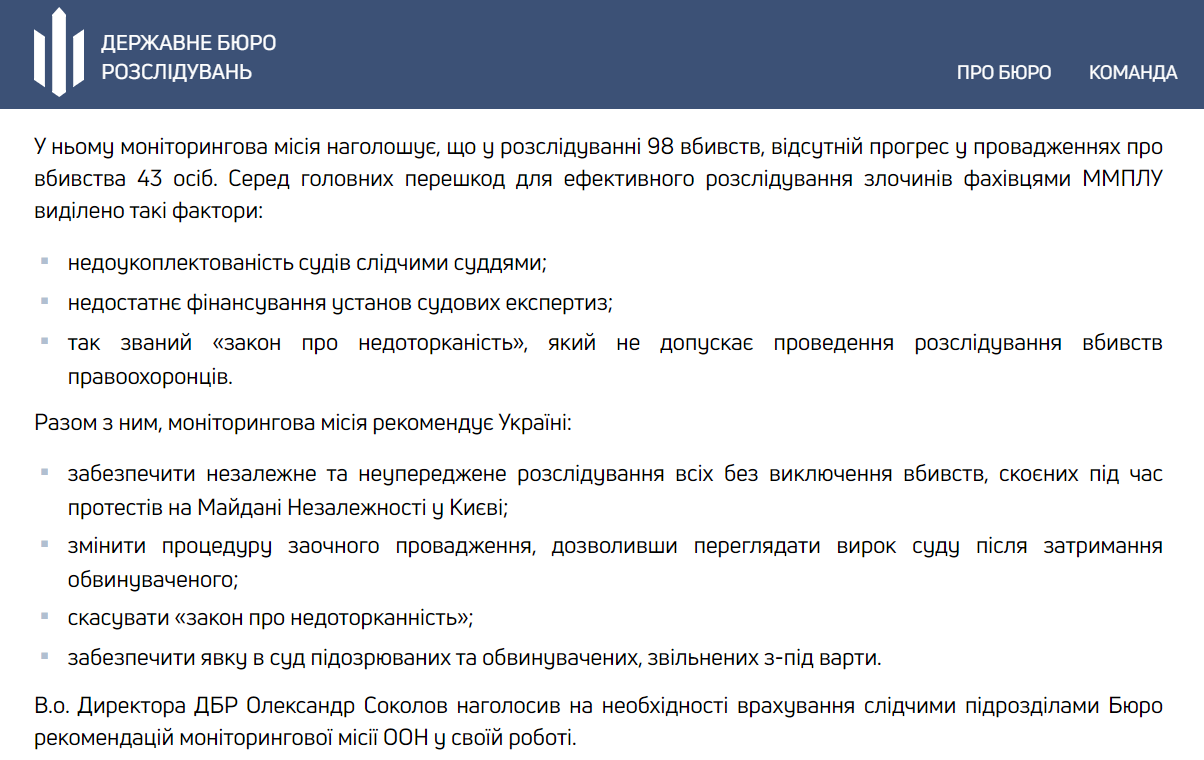1204x760 pixels.
Task: Click bullet marker before забезпечити незалежне
Action: coord(45,471)
